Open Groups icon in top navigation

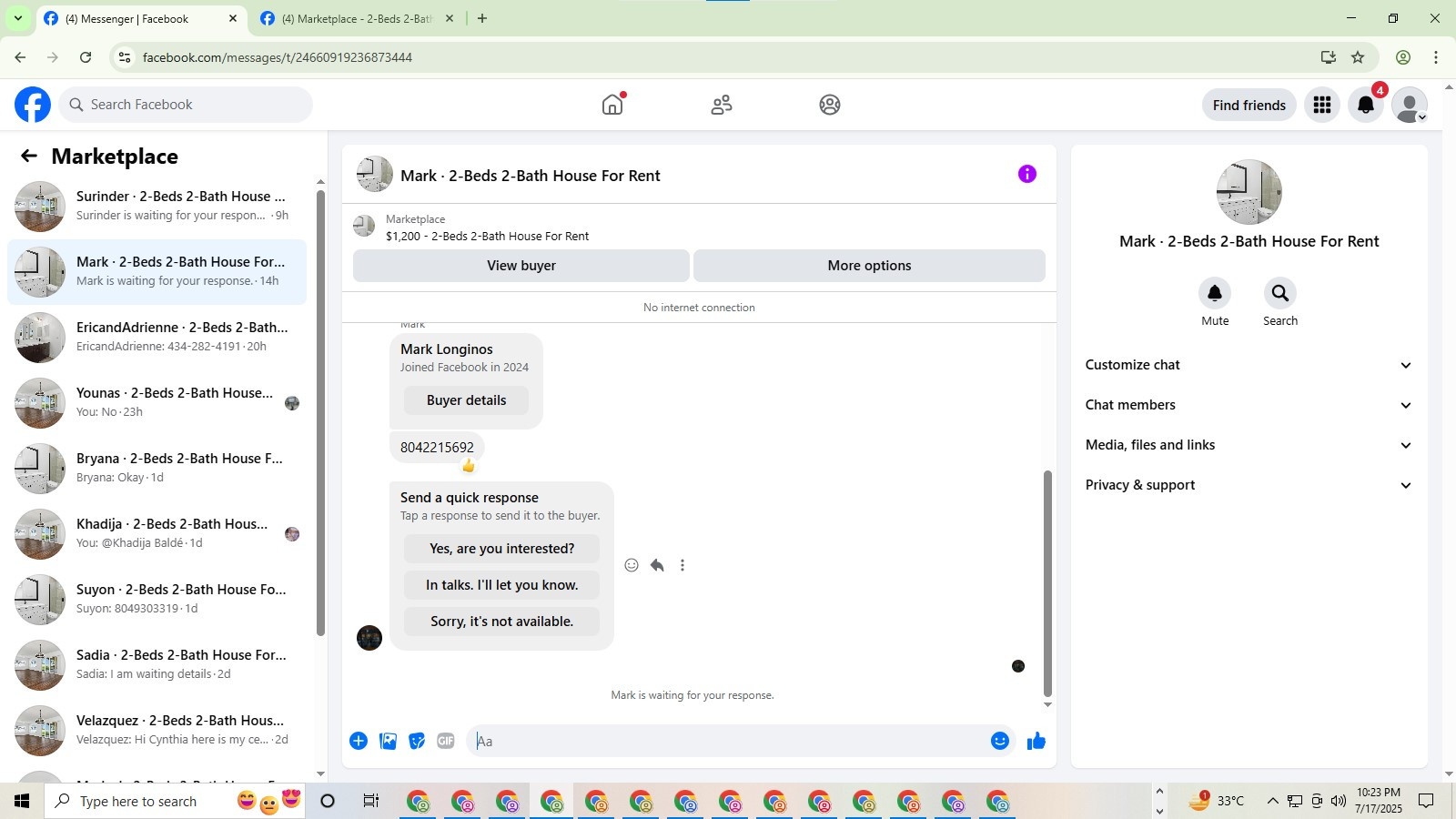click(x=830, y=105)
